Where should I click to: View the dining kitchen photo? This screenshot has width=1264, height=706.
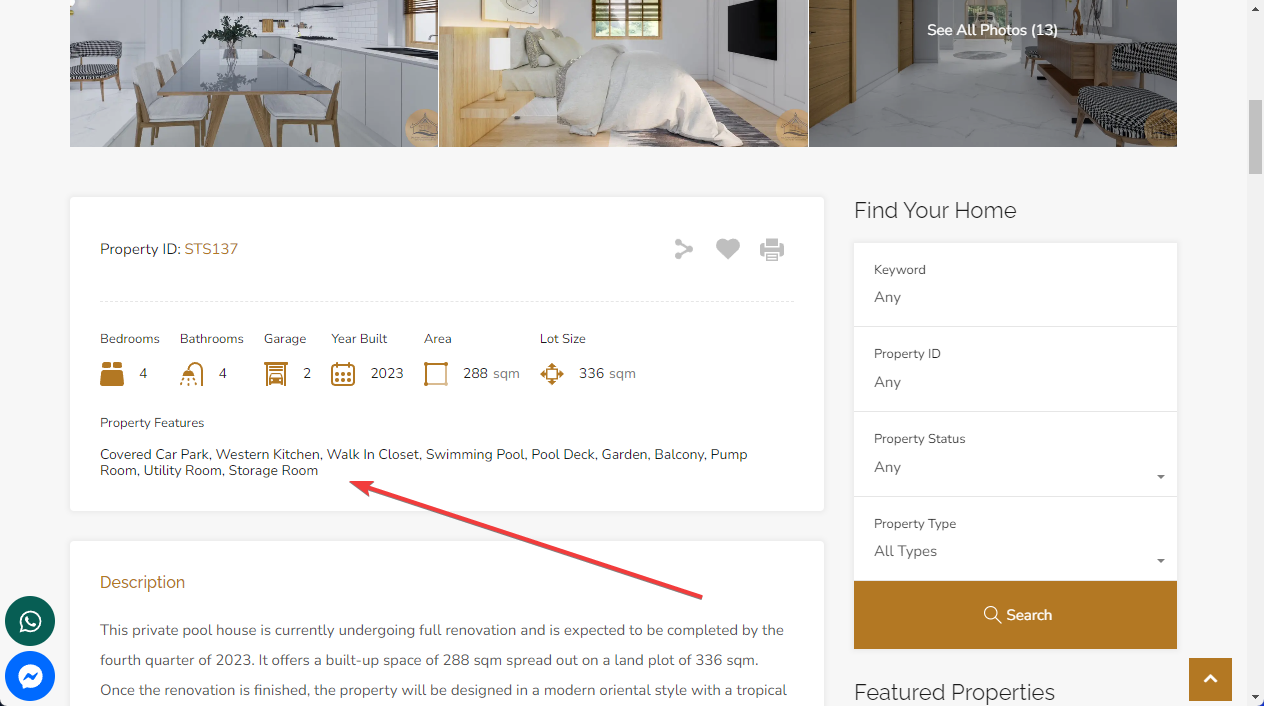pos(254,73)
